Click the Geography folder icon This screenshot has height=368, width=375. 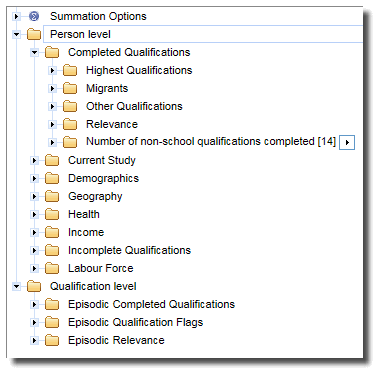click(52, 196)
